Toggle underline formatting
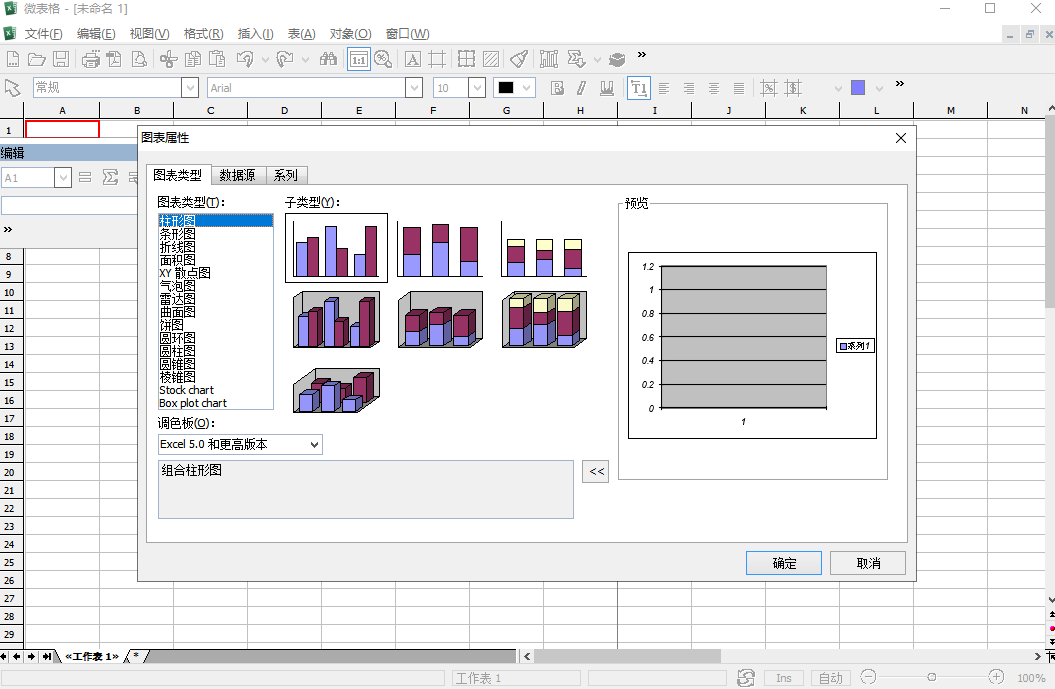 tap(606, 88)
